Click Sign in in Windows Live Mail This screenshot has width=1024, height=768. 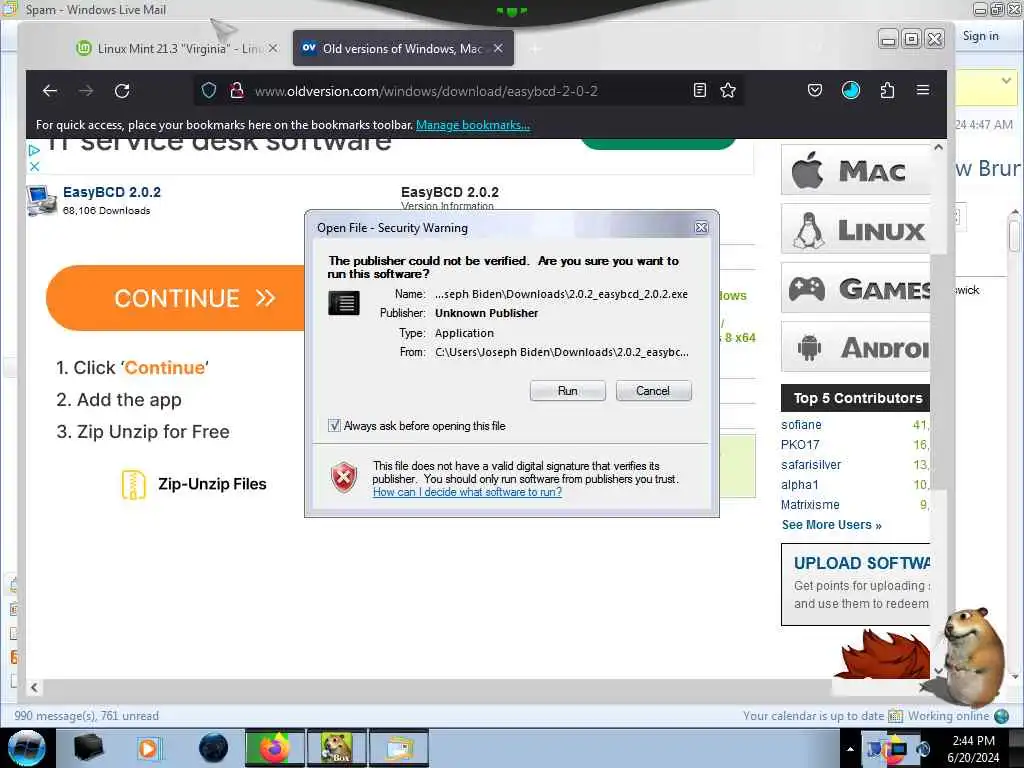click(980, 36)
